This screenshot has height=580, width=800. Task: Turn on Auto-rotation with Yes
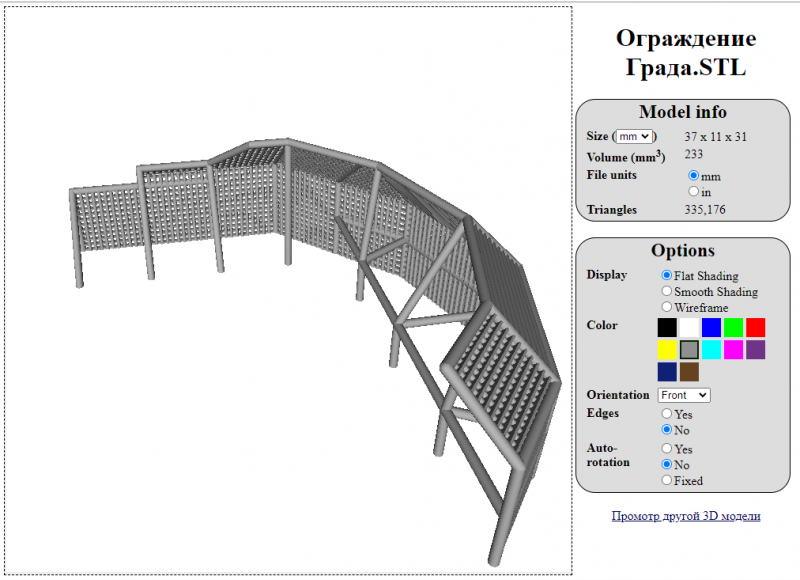click(667, 449)
